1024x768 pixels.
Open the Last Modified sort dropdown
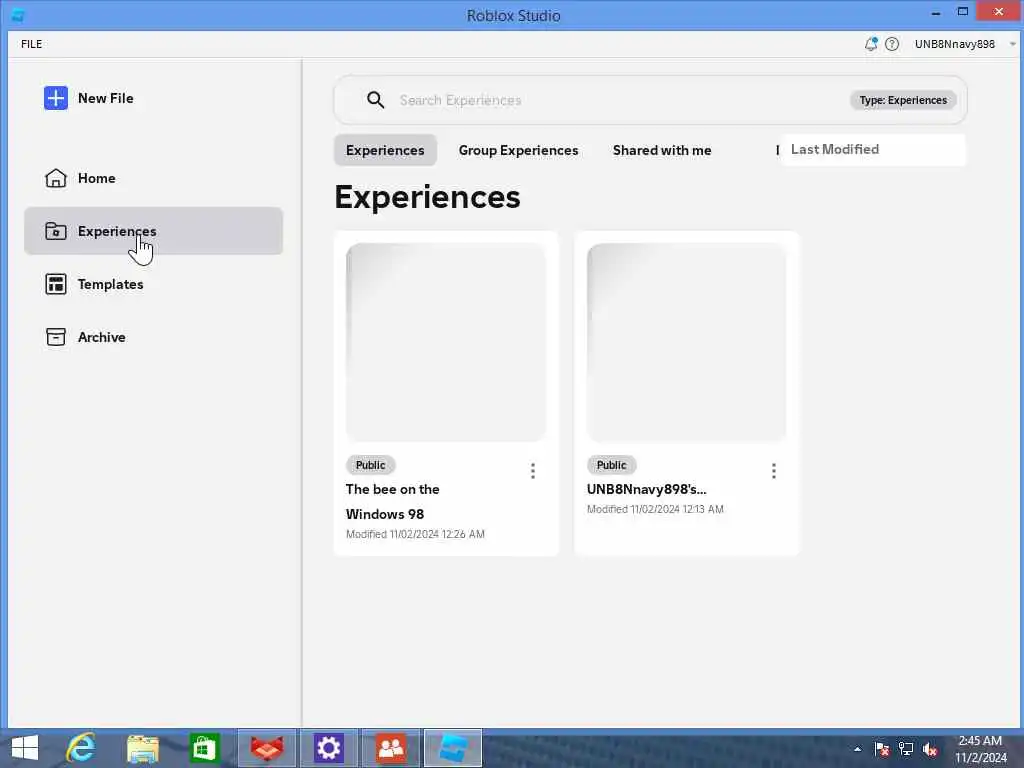pos(872,150)
